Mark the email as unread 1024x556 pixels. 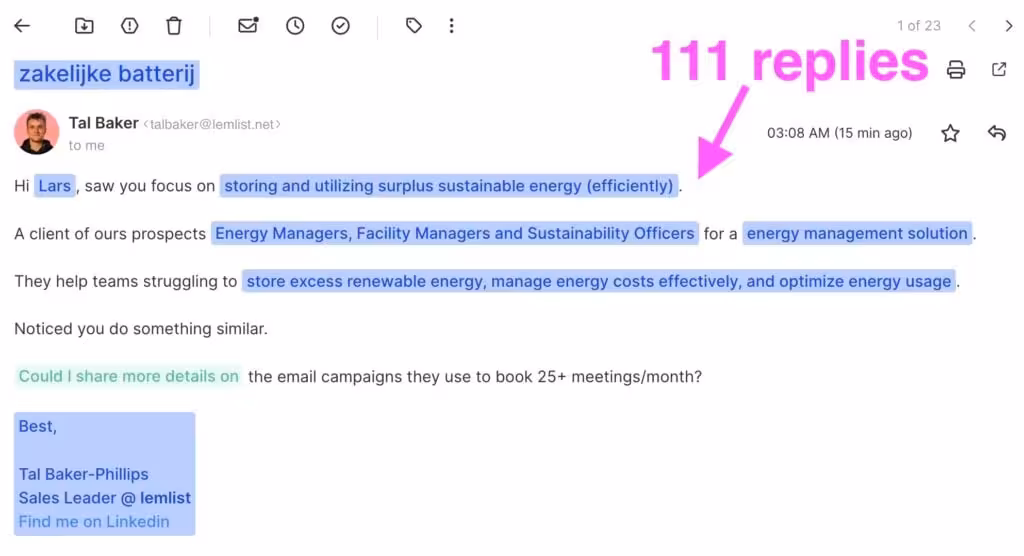click(248, 26)
